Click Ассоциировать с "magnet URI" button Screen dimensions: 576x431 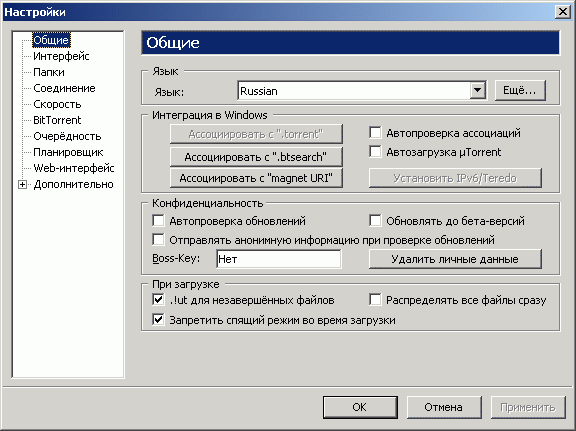(256, 178)
